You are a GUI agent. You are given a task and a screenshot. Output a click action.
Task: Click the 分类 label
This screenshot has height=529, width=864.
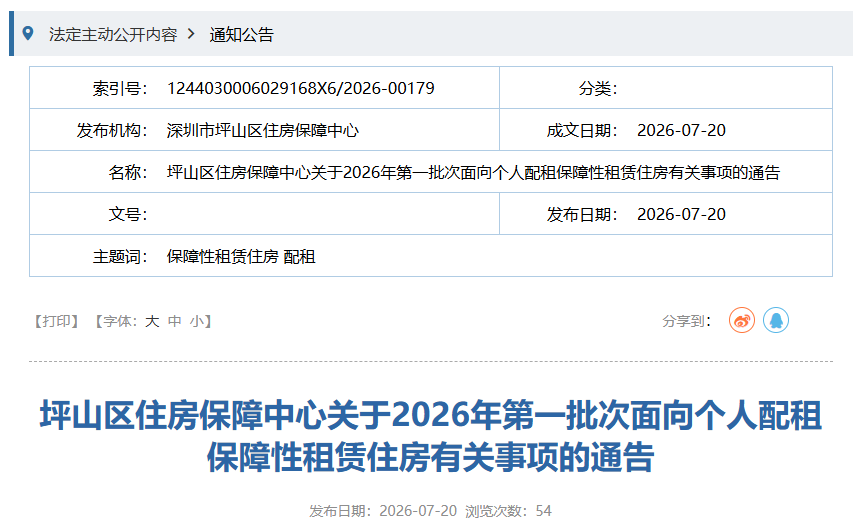pyautogui.click(x=598, y=88)
